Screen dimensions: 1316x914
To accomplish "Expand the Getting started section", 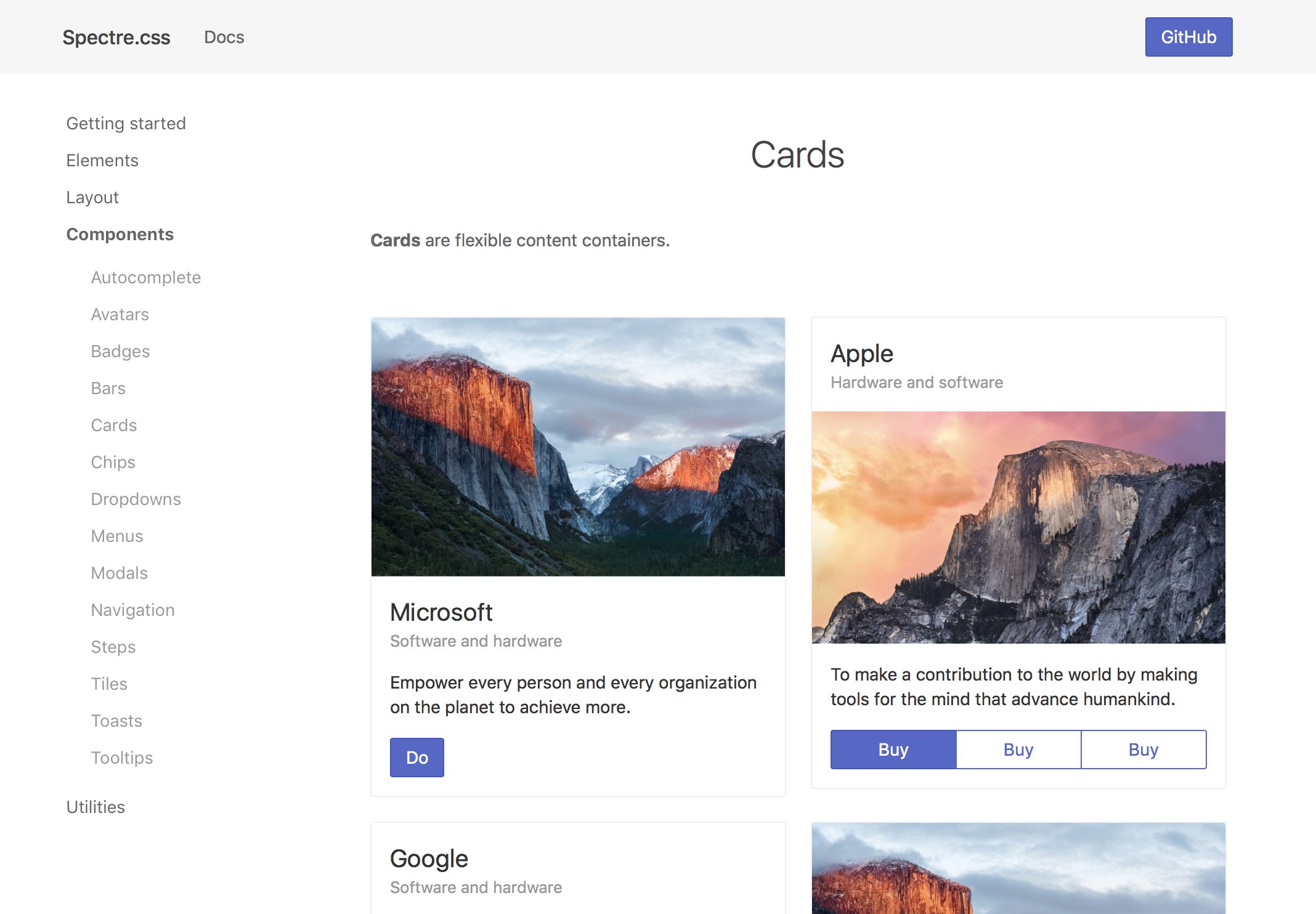I will pos(126,123).
